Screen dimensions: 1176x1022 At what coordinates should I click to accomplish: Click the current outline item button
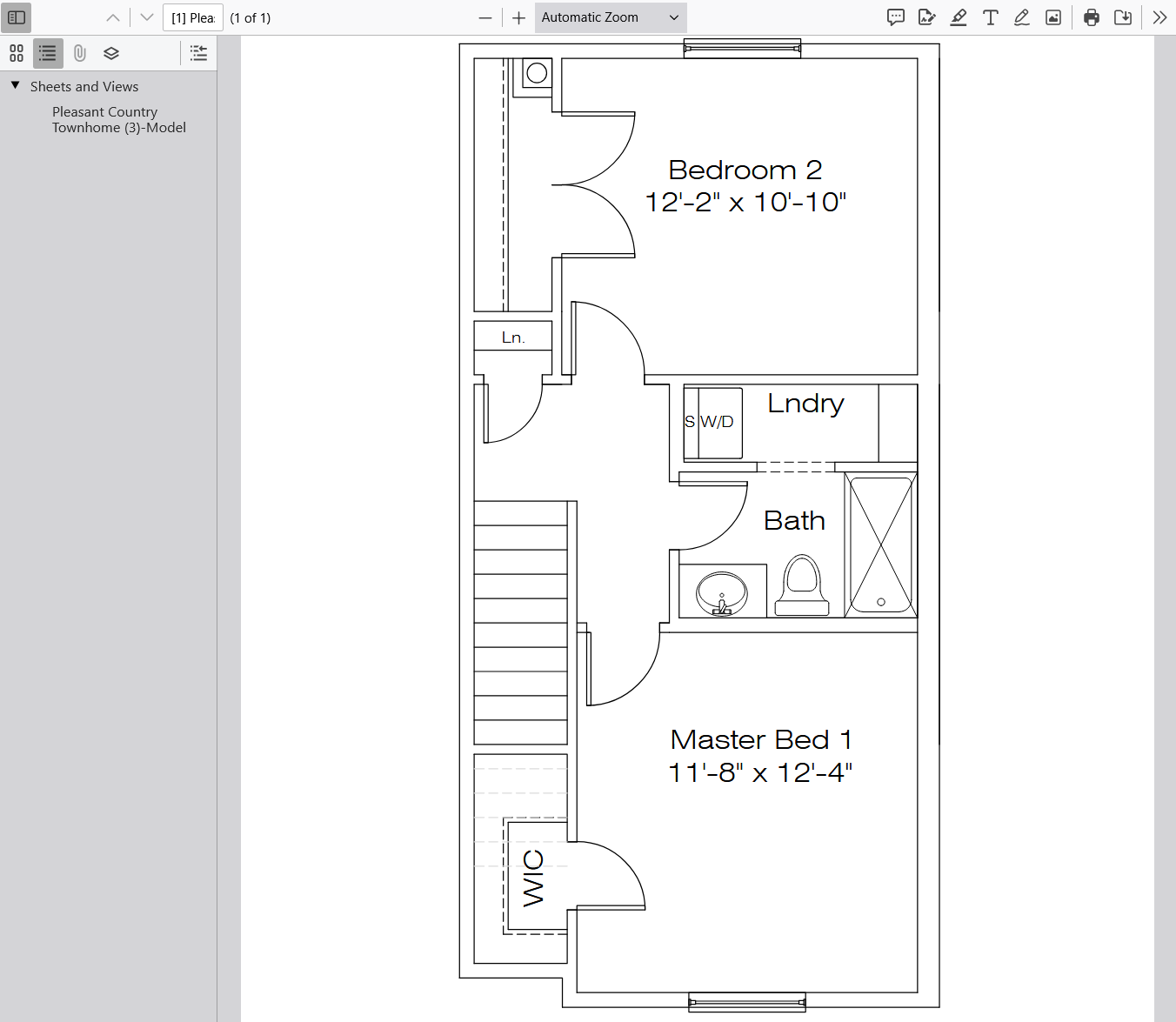198,54
